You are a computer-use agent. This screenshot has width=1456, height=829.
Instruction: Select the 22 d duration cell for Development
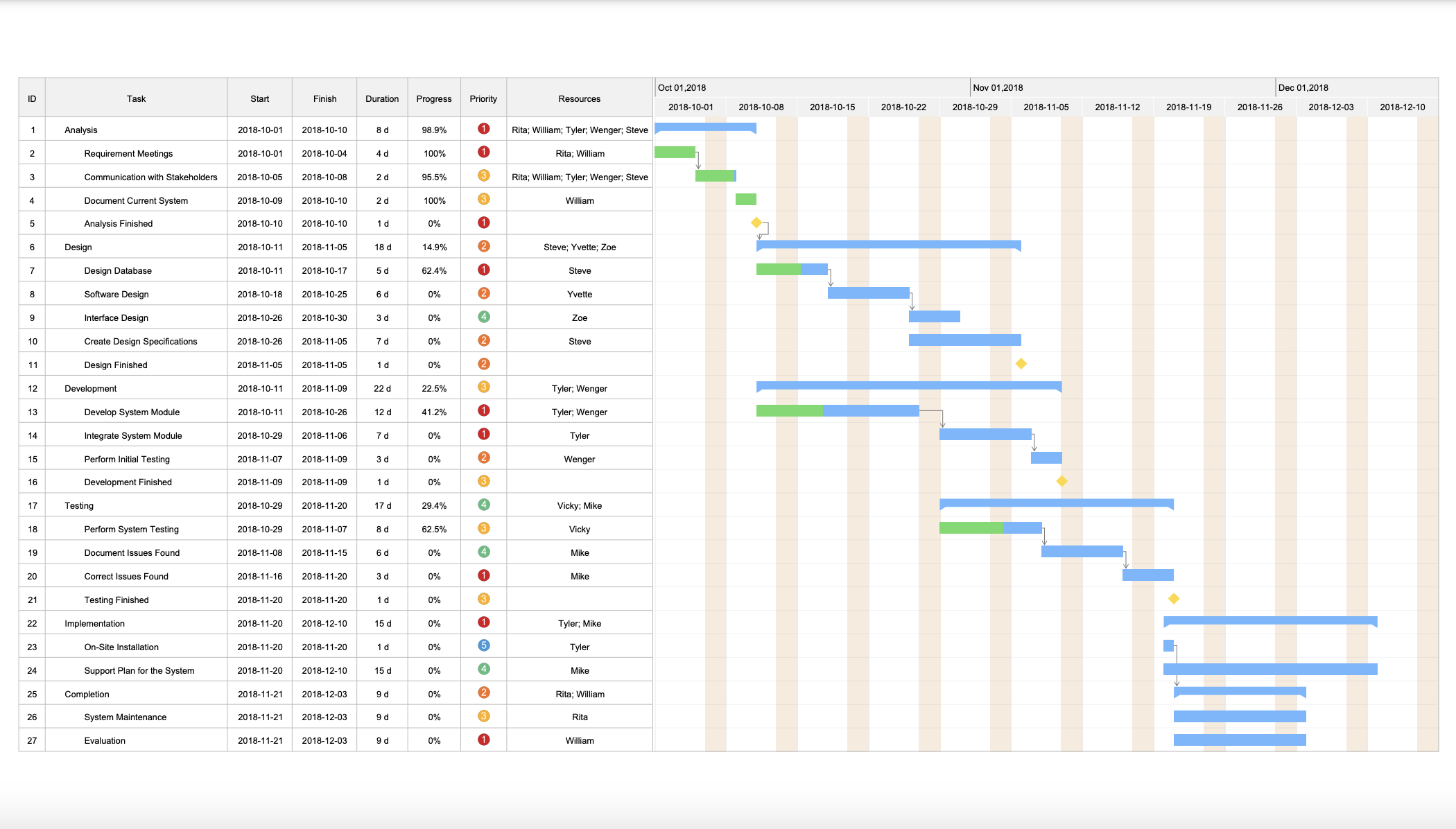pyautogui.click(x=382, y=388)
